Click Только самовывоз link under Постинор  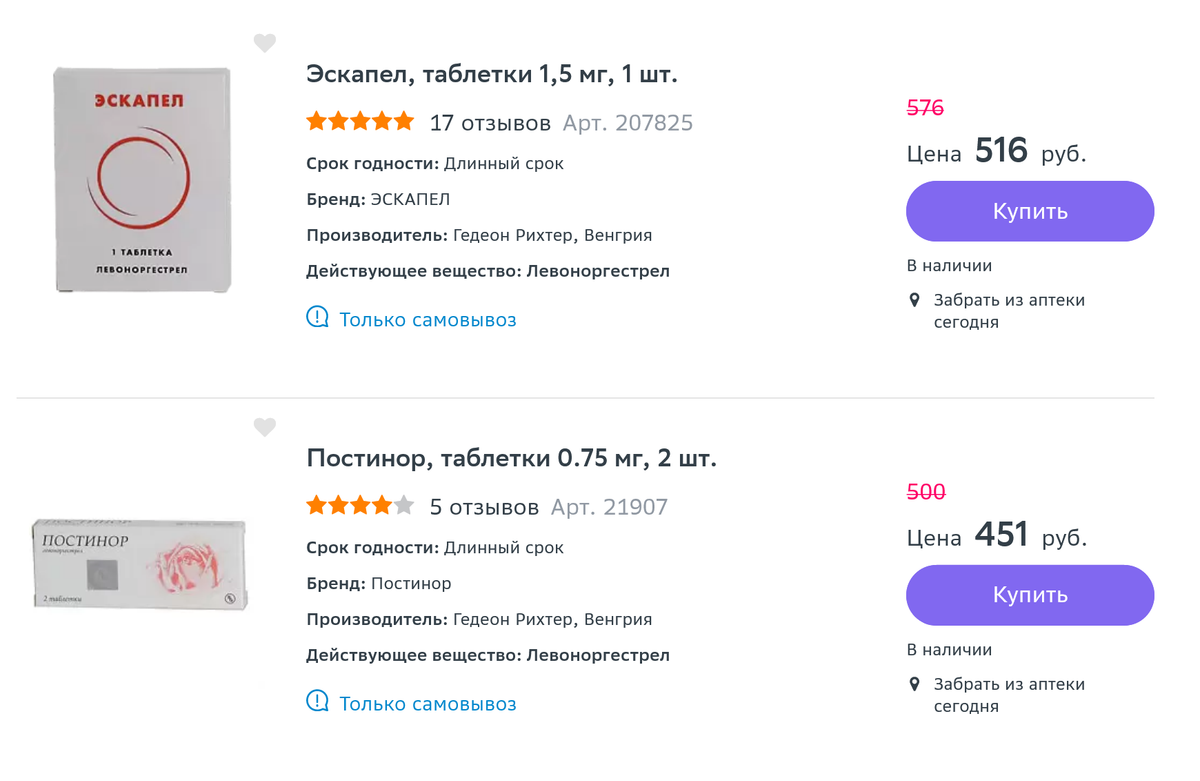pos(428,704)
